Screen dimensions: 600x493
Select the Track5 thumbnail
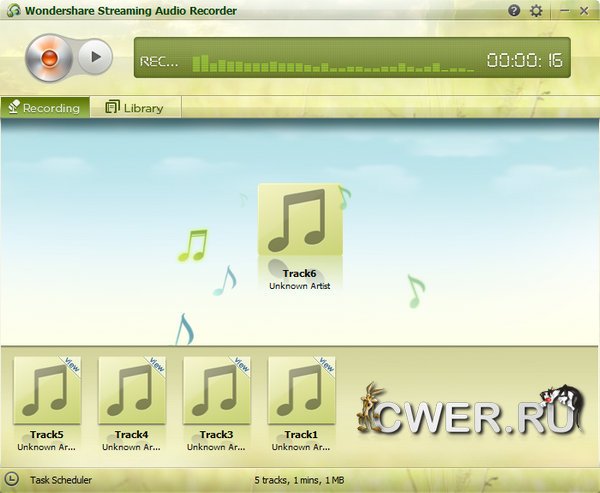point(47,390)
